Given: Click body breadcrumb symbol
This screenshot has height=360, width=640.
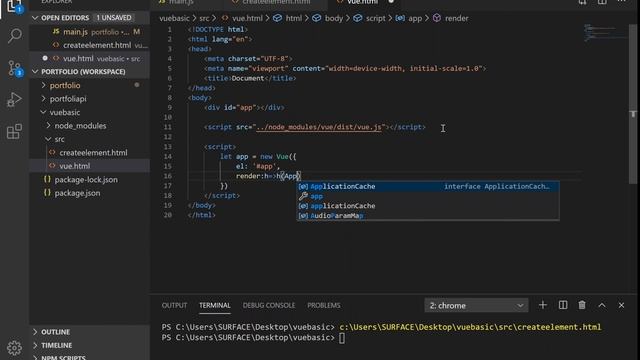Looking at the screenshot, I should [328, 18].
